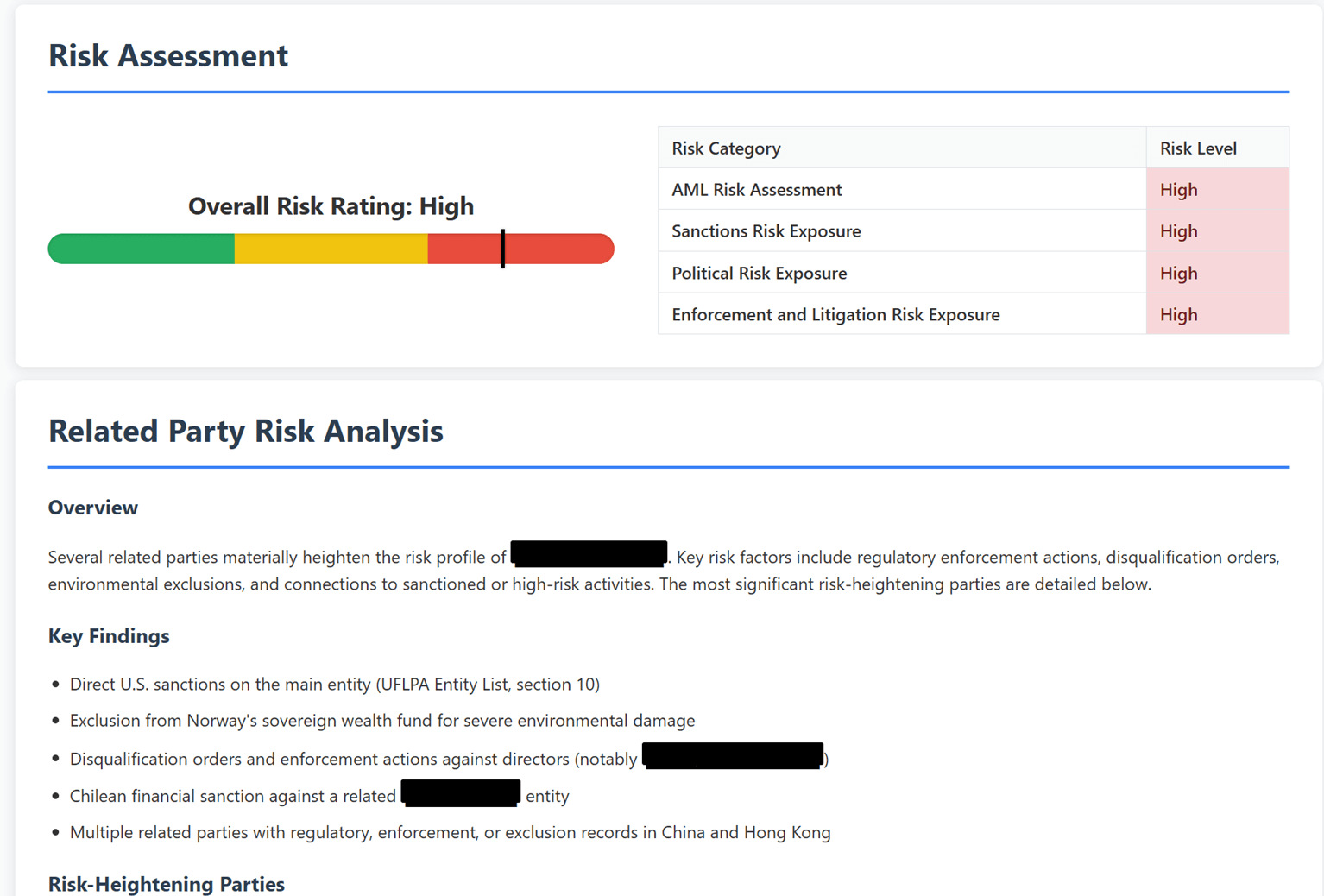Select the Risk Category column header
This screenshot has height=896, width=1324.
pyautogui.click(x=726, y=148)
